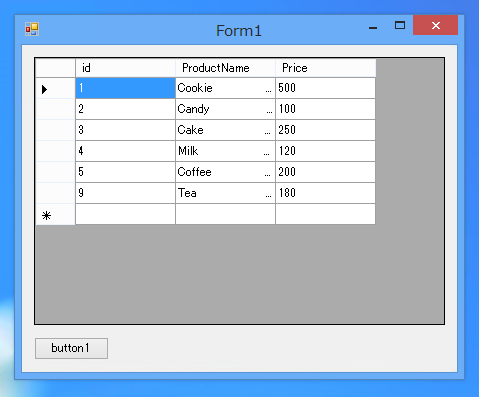
Task: Select the Milk product name cell
Action: click(225, 151)
